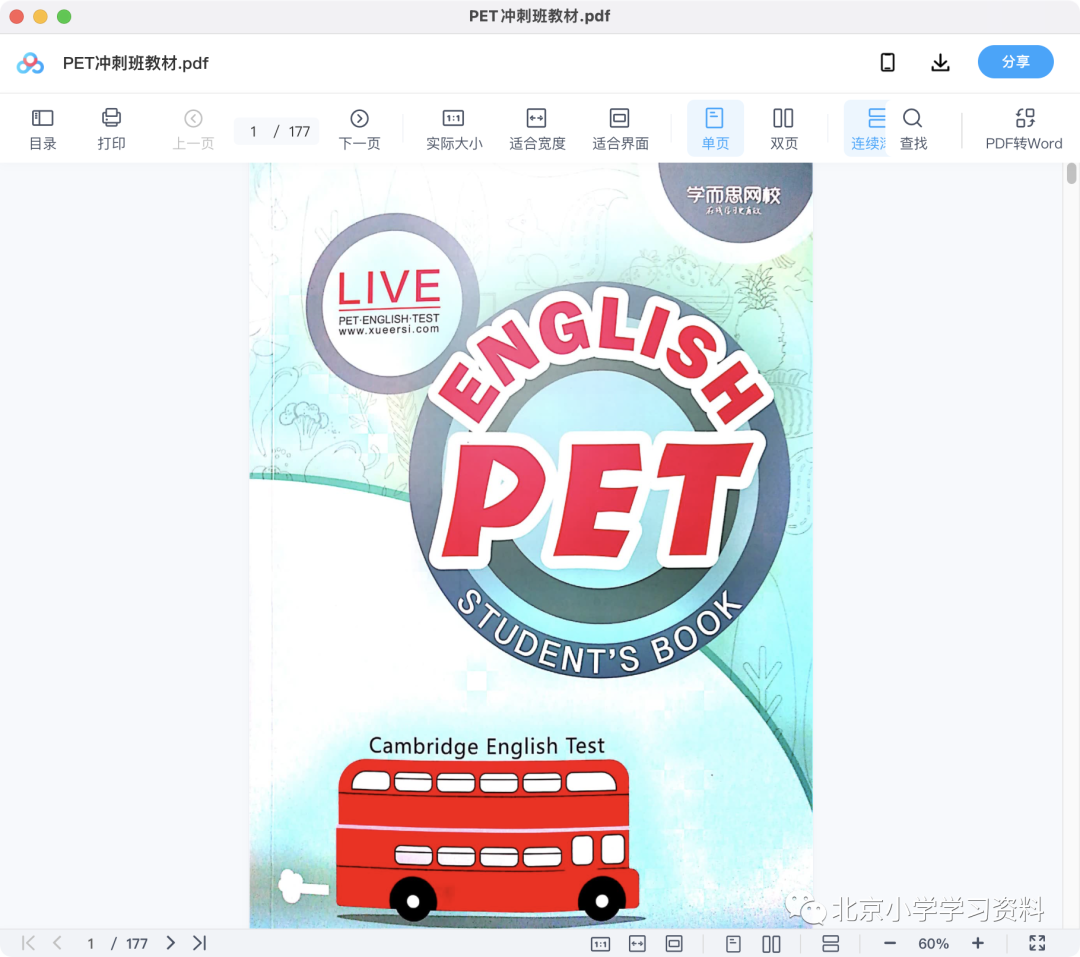The width and height of the screenshot is (1080, 957).
Task: Click the vertical scrollbar thumb
Action: (1071, 174)
